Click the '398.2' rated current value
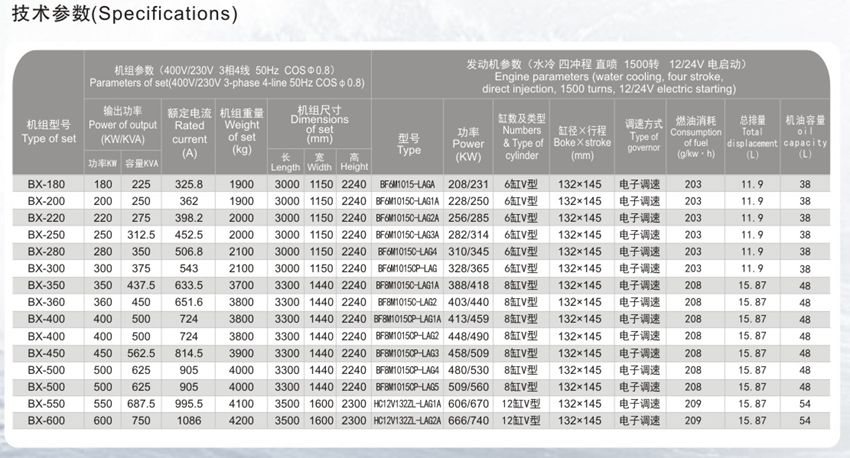The width and height of the screenshot is (850, 458). (189, 218)
